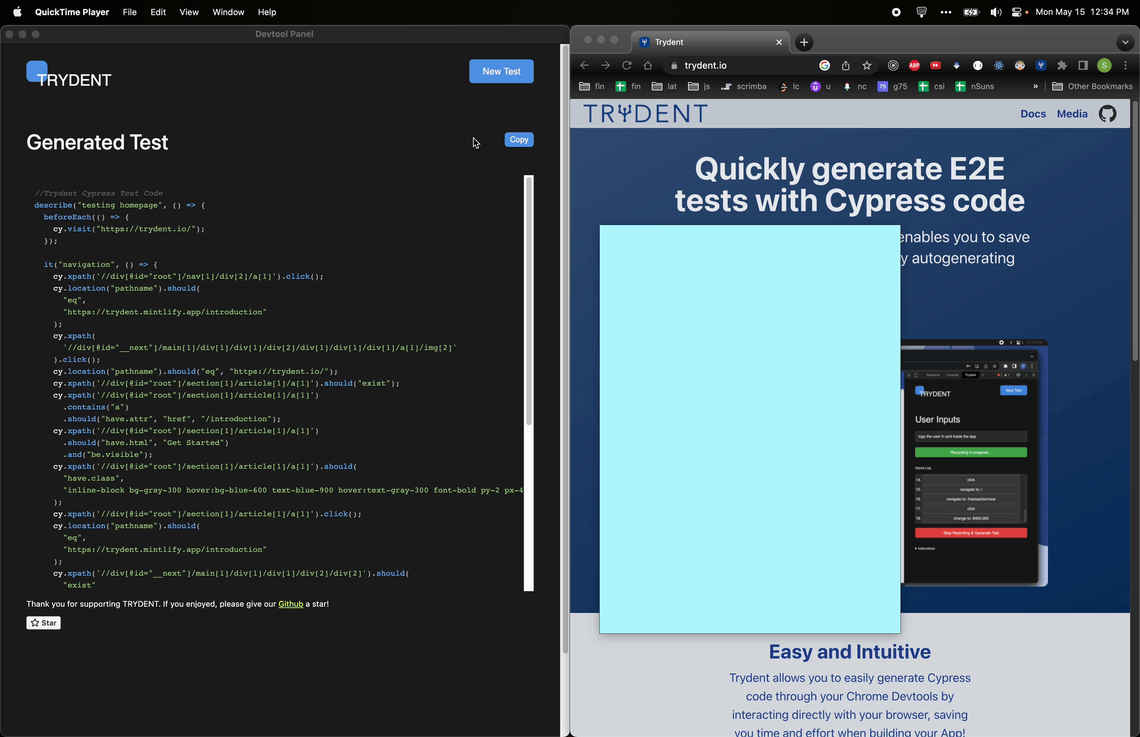Bookmark this page with the star icon
The width and height of the screenshot is (1140, 737).
pos(867,65)
